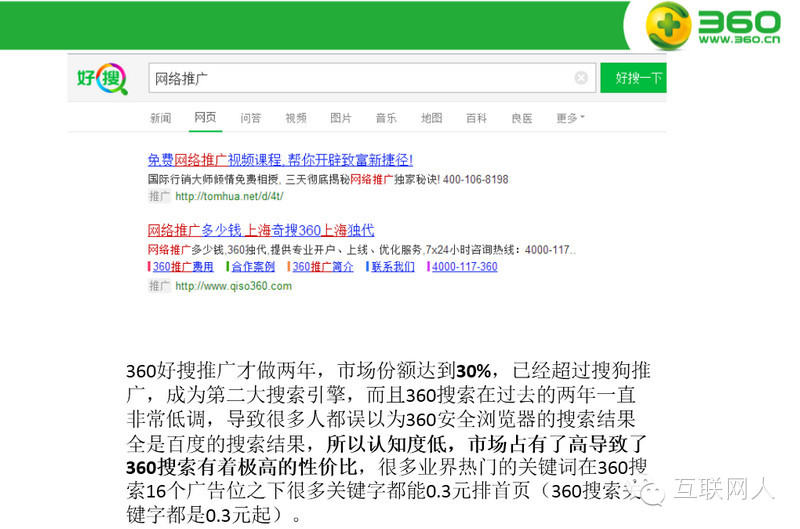Click the www.360.cn text in header

click(x=739, y=40)
